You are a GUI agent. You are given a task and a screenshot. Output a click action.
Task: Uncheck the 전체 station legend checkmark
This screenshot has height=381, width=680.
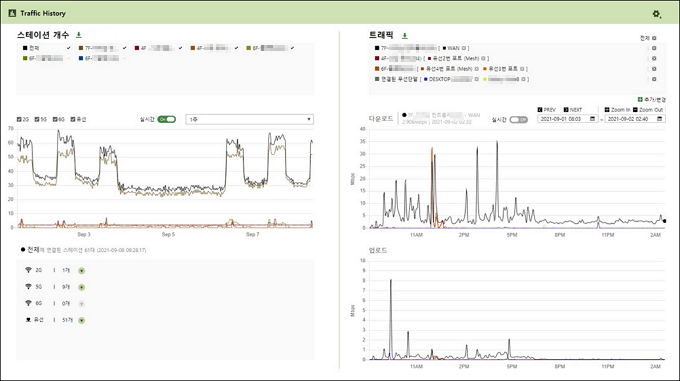[69, 48]
